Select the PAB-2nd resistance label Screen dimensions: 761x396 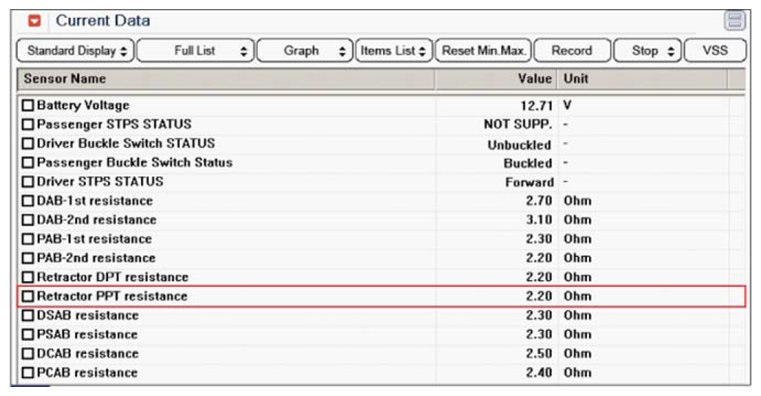(96, 258)
